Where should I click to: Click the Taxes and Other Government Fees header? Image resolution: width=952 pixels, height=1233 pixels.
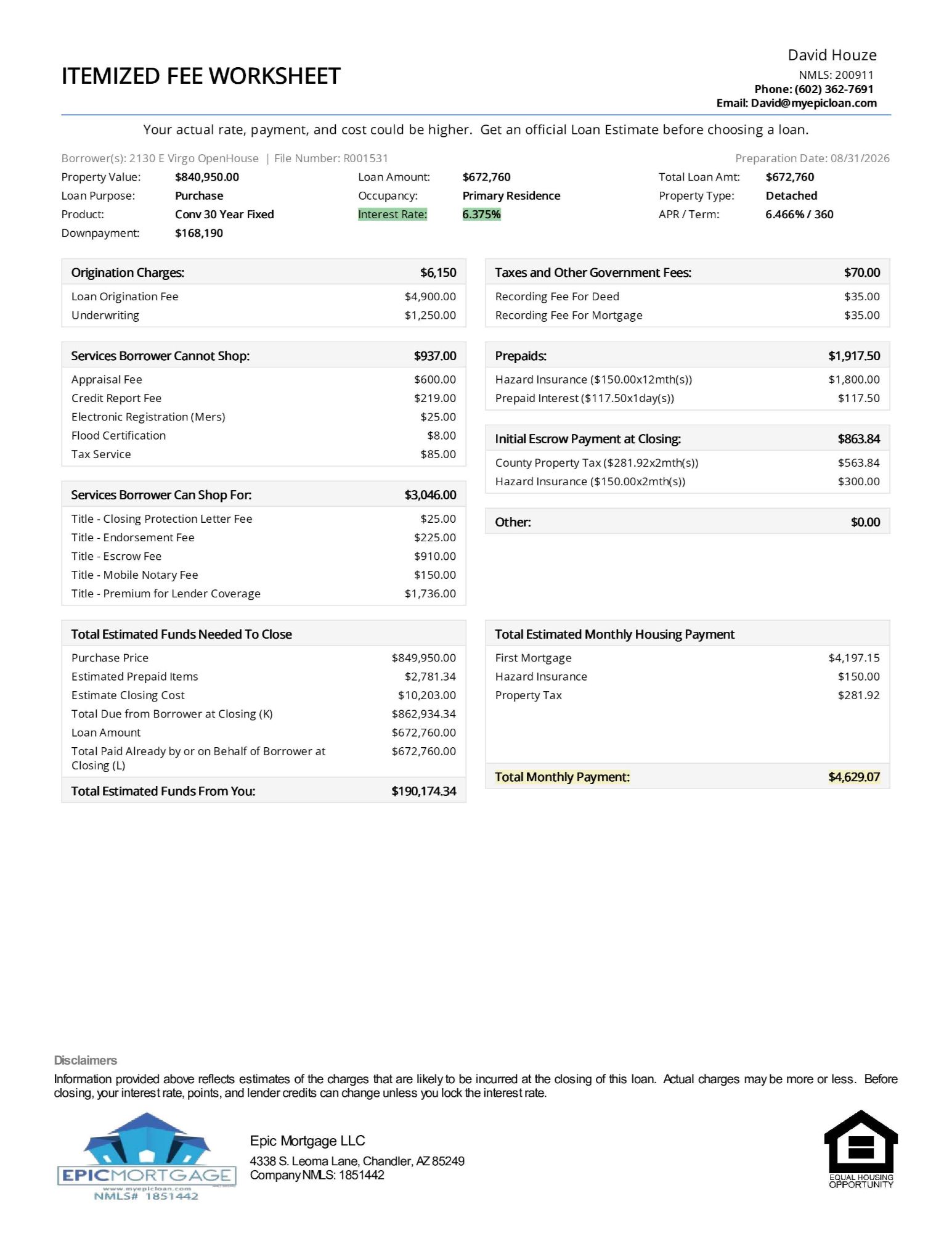pyautogui.click(x=688, y=272)
